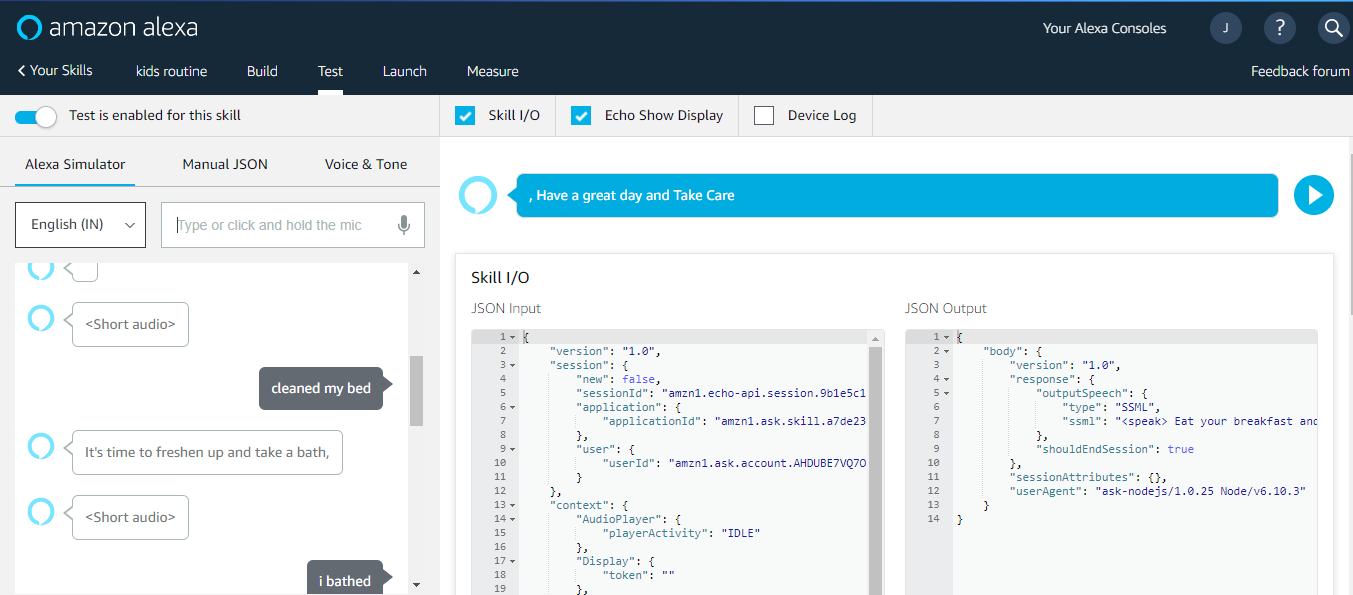Screen dimensions: 1353x595
Task: Click the kids routine skill name
Action: (x=172, y=71)
